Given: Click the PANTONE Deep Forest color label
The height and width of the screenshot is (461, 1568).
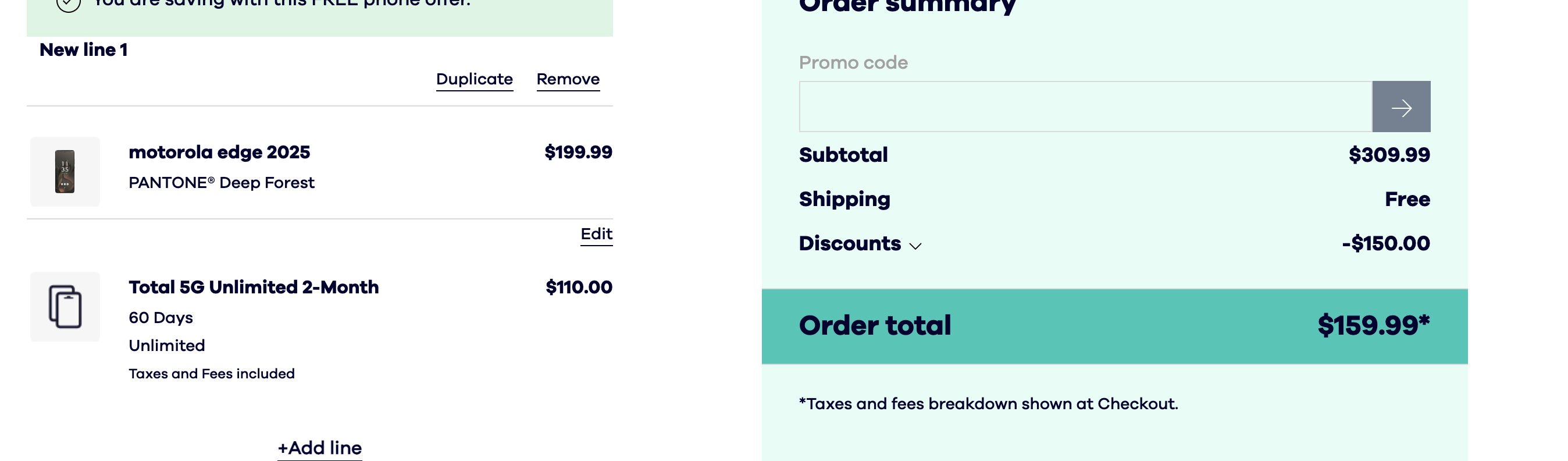Looking at the screenshot, I should click(222, 183).
